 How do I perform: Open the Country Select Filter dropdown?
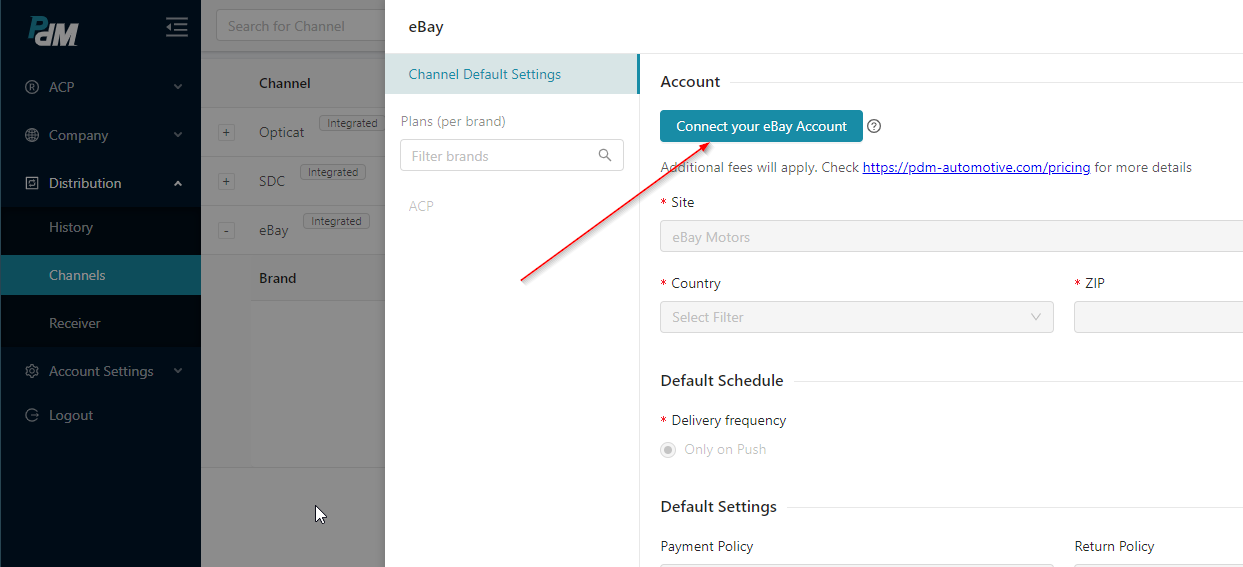[857, 317]
